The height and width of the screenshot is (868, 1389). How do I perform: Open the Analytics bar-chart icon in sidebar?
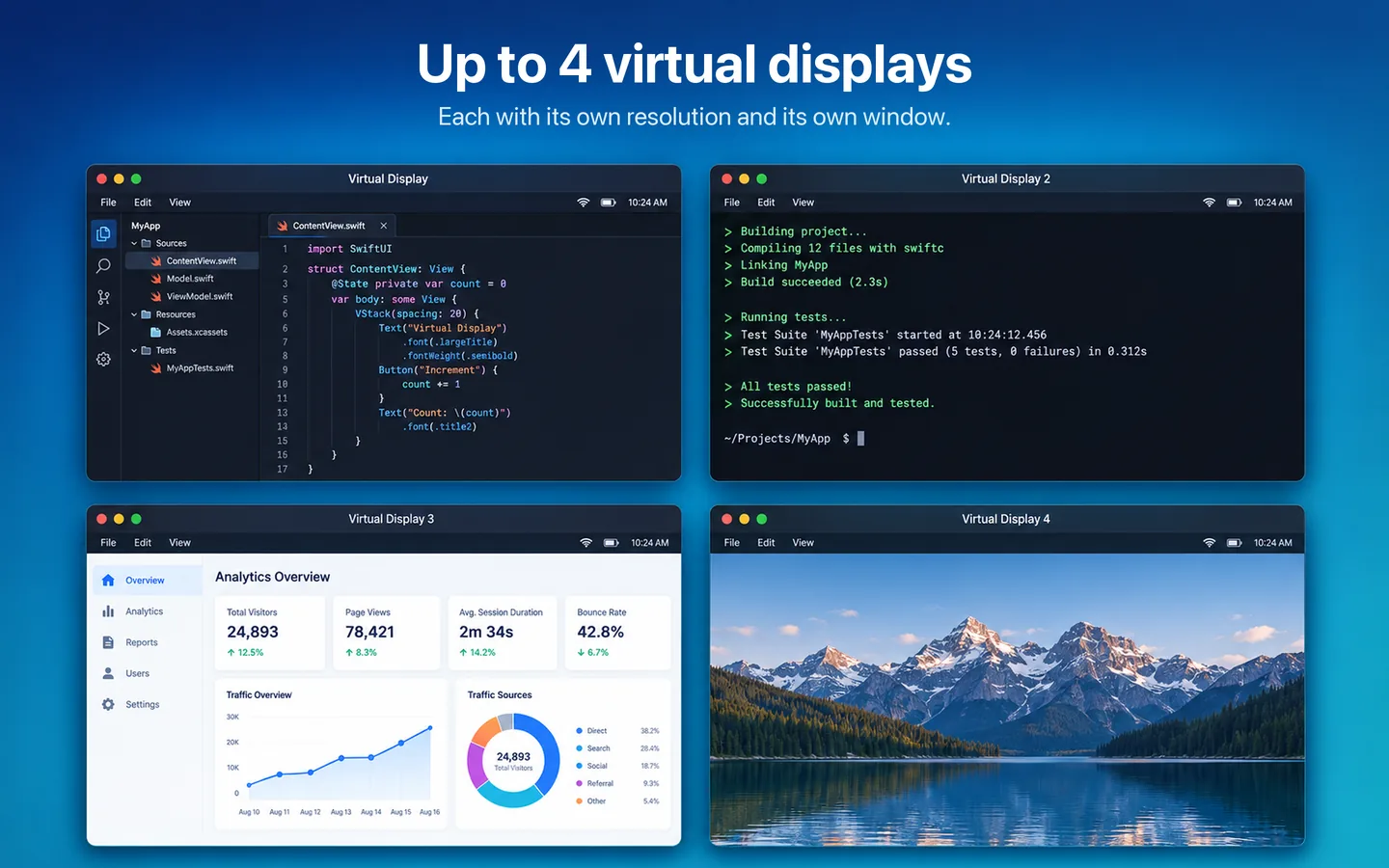click(108, 611)
